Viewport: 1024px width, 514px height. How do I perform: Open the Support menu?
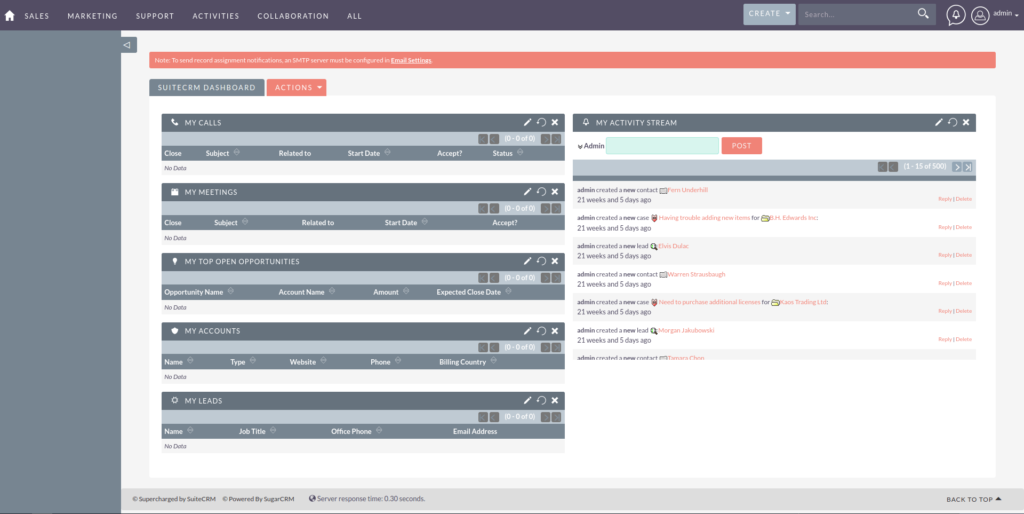155,16
